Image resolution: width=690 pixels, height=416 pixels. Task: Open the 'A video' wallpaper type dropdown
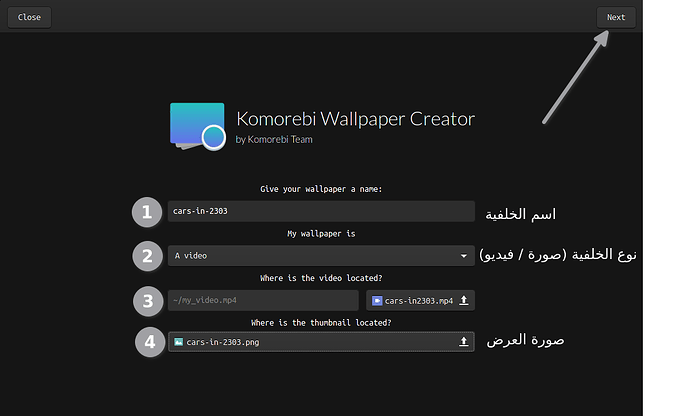321,256
